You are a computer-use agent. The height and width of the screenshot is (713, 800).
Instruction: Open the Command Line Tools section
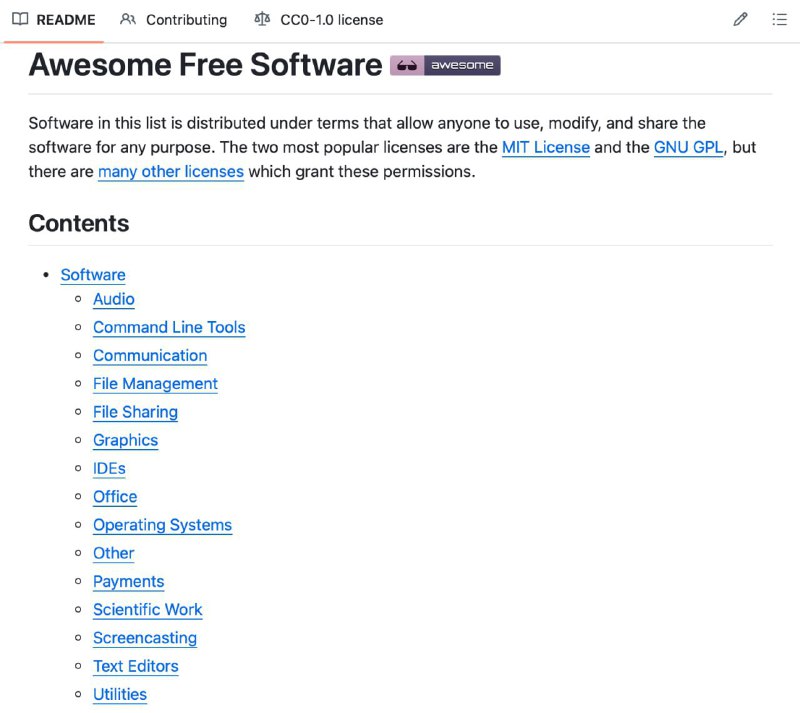pyautogui.click(x=168, y=327)
